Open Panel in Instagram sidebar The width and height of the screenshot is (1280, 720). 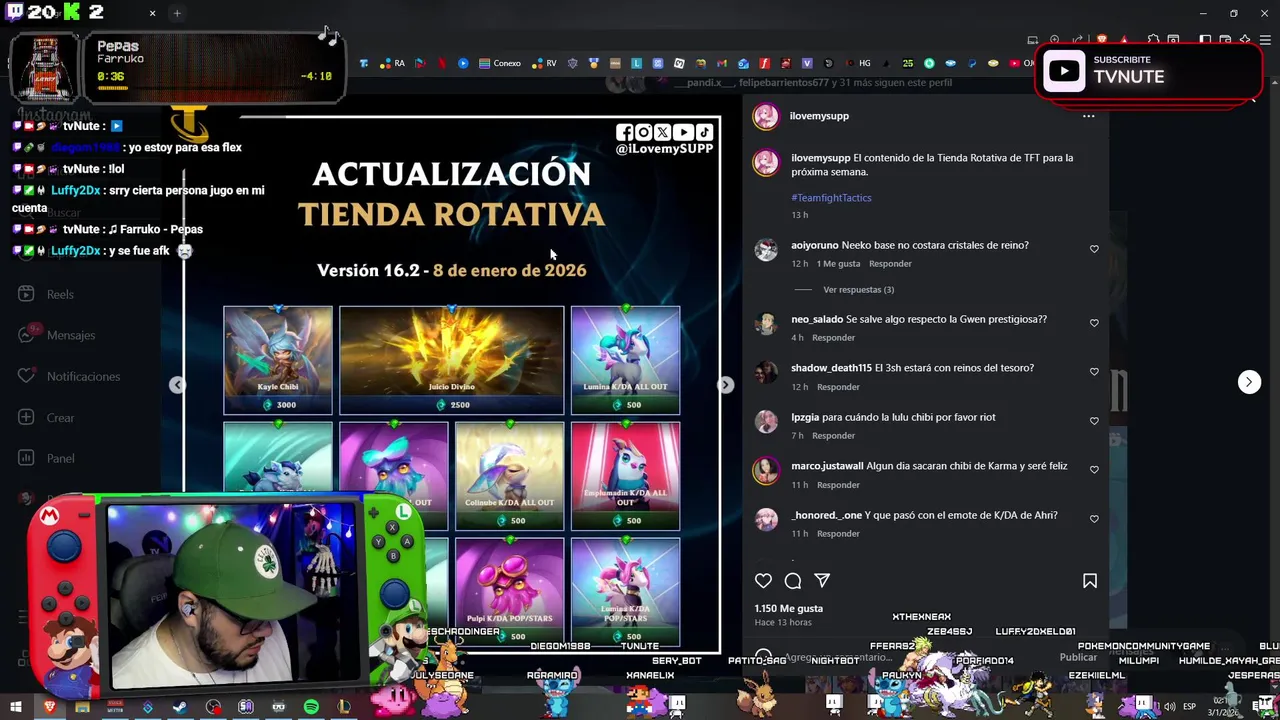[47, 458]
